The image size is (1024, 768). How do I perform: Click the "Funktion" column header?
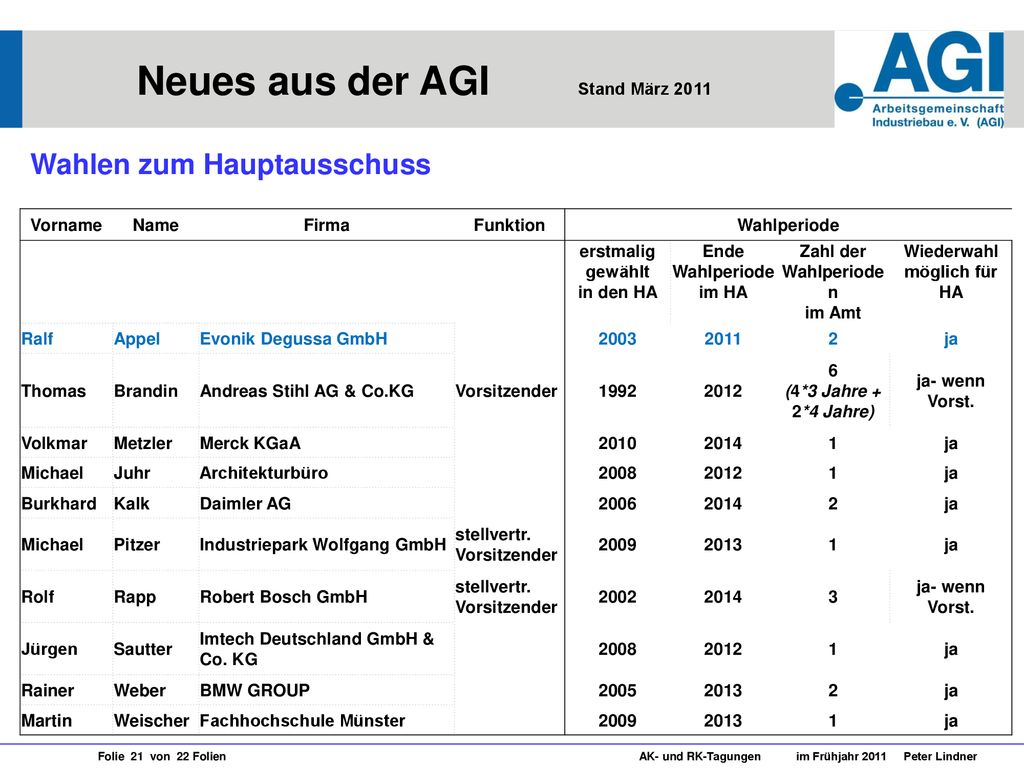(x=509, y=225)
